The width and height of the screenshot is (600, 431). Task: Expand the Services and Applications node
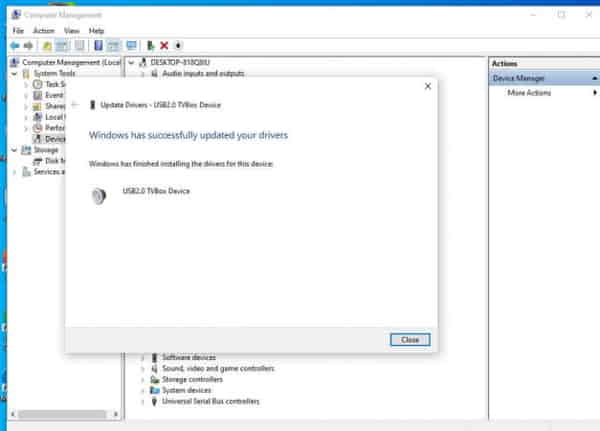[x=15, y=172]
